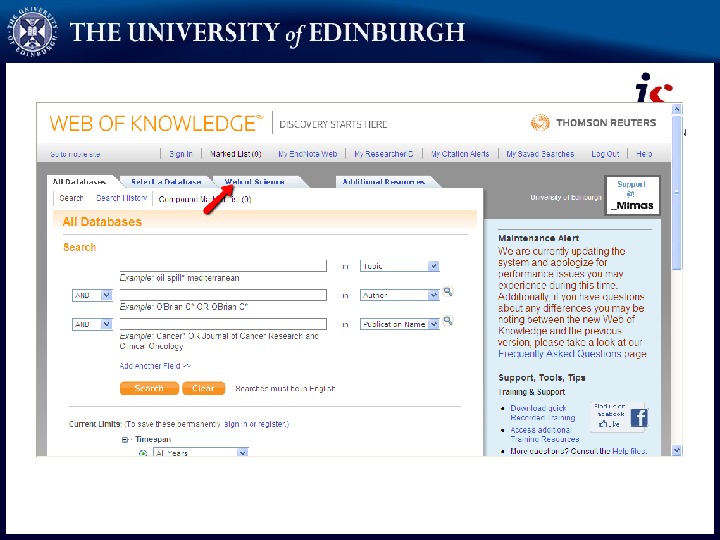The width and height of the screenshot is (720, 540).
Task: Click the Topic search input field
Action: (223, 266)
